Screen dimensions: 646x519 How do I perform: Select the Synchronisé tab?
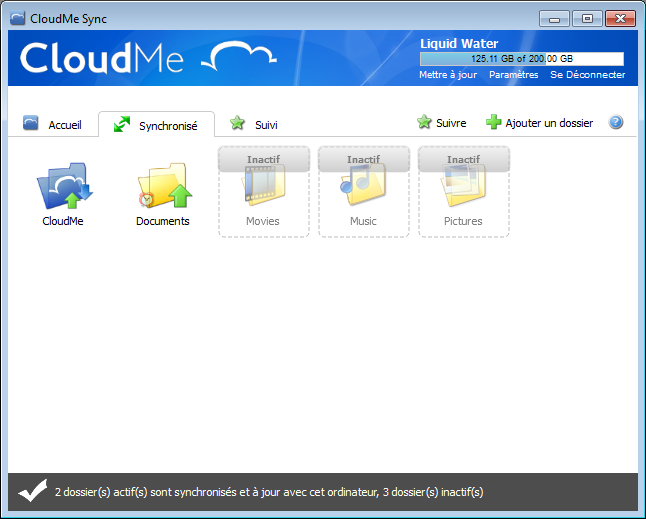coord(157,124)
